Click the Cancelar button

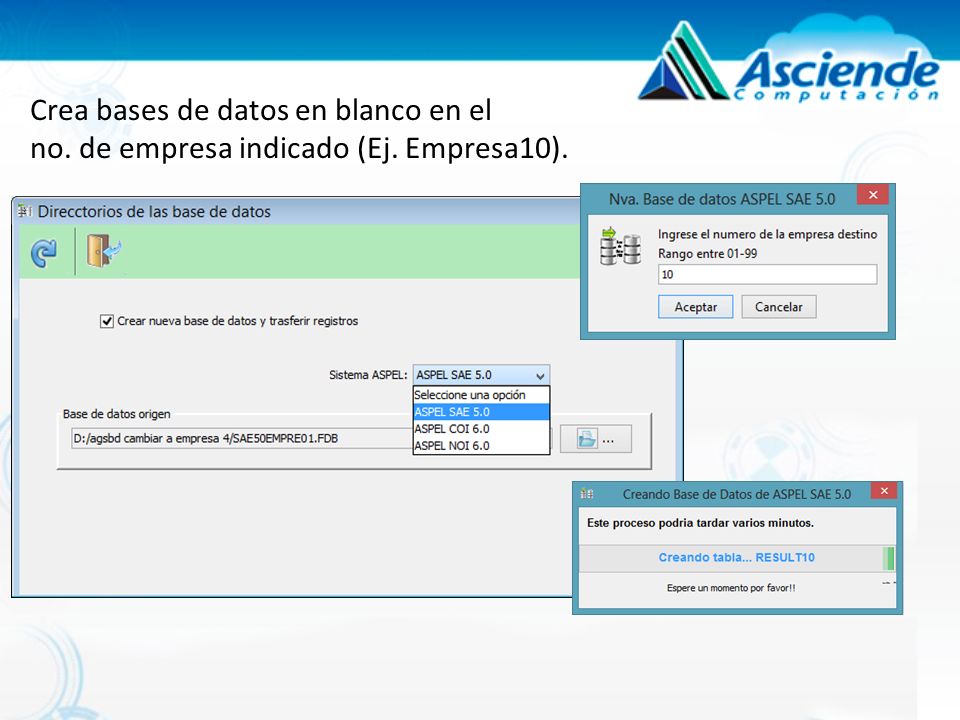pyautogui.click(x=779, y=307)
